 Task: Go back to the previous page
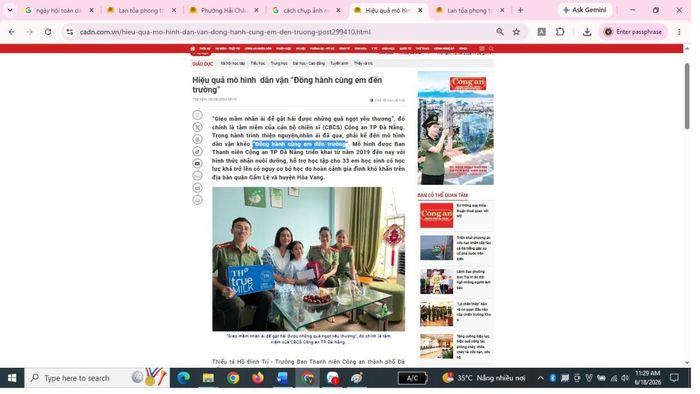[12, 32]
